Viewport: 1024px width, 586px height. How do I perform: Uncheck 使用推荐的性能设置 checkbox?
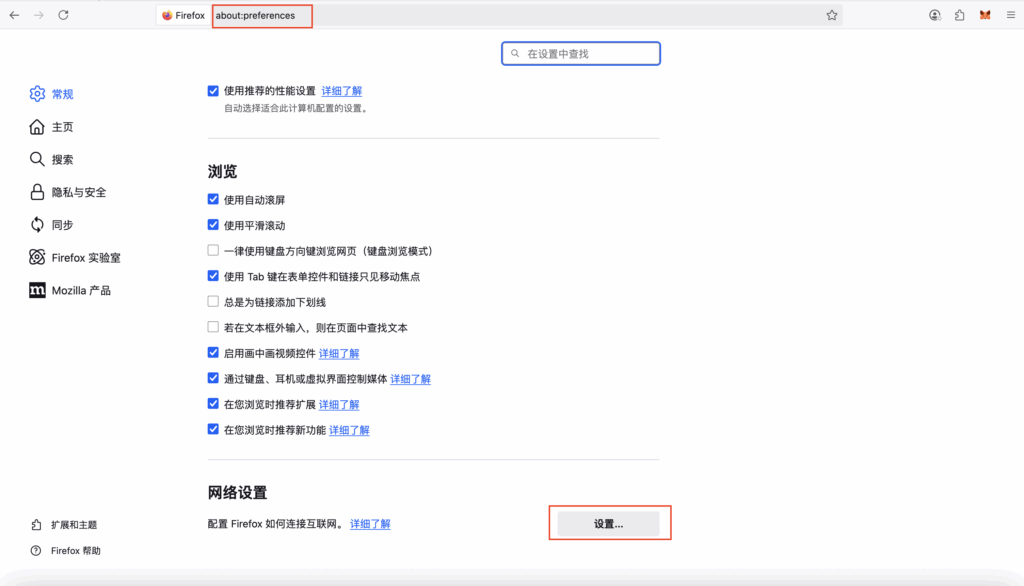pos(213,91)
